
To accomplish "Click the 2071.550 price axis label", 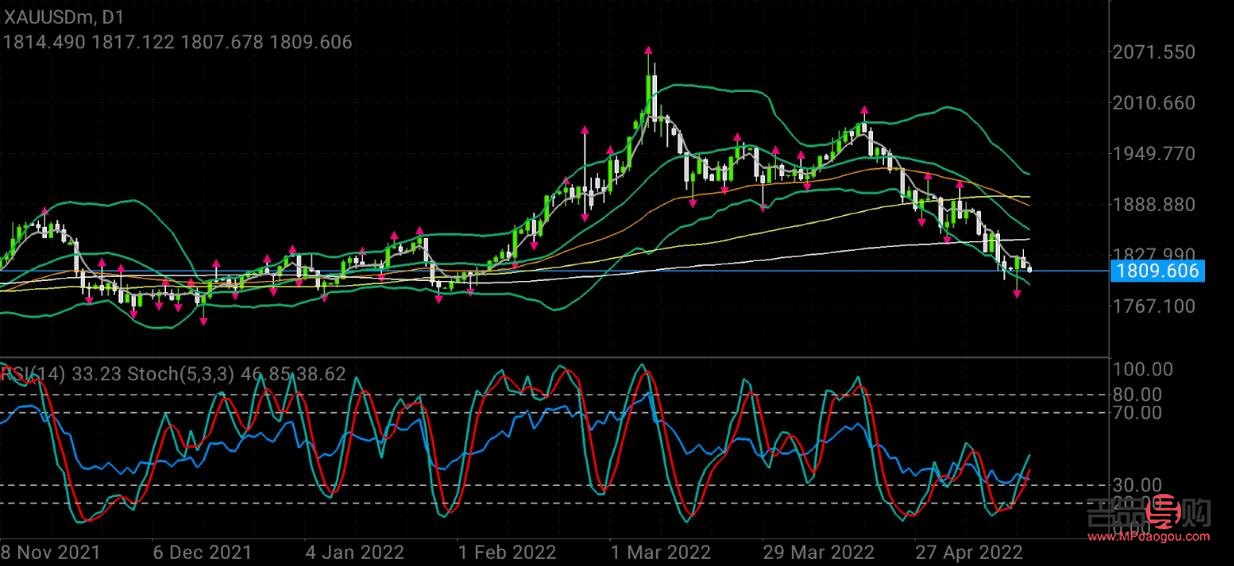I will (x=1153, y=52).
